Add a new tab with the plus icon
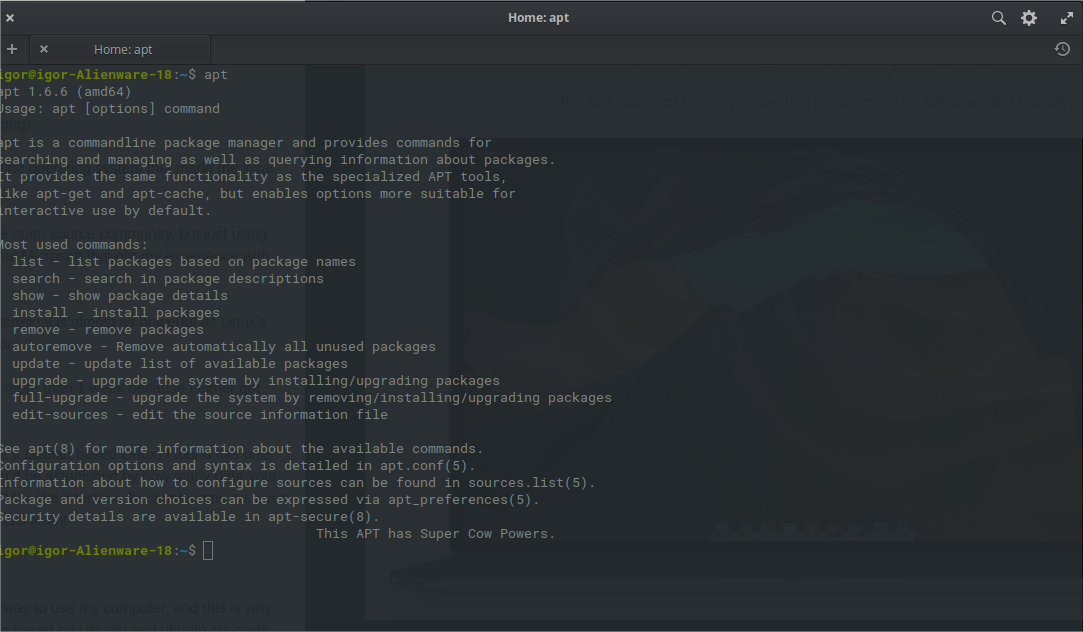The width and height of the screenshot is (1083, 632). point(12,49)
